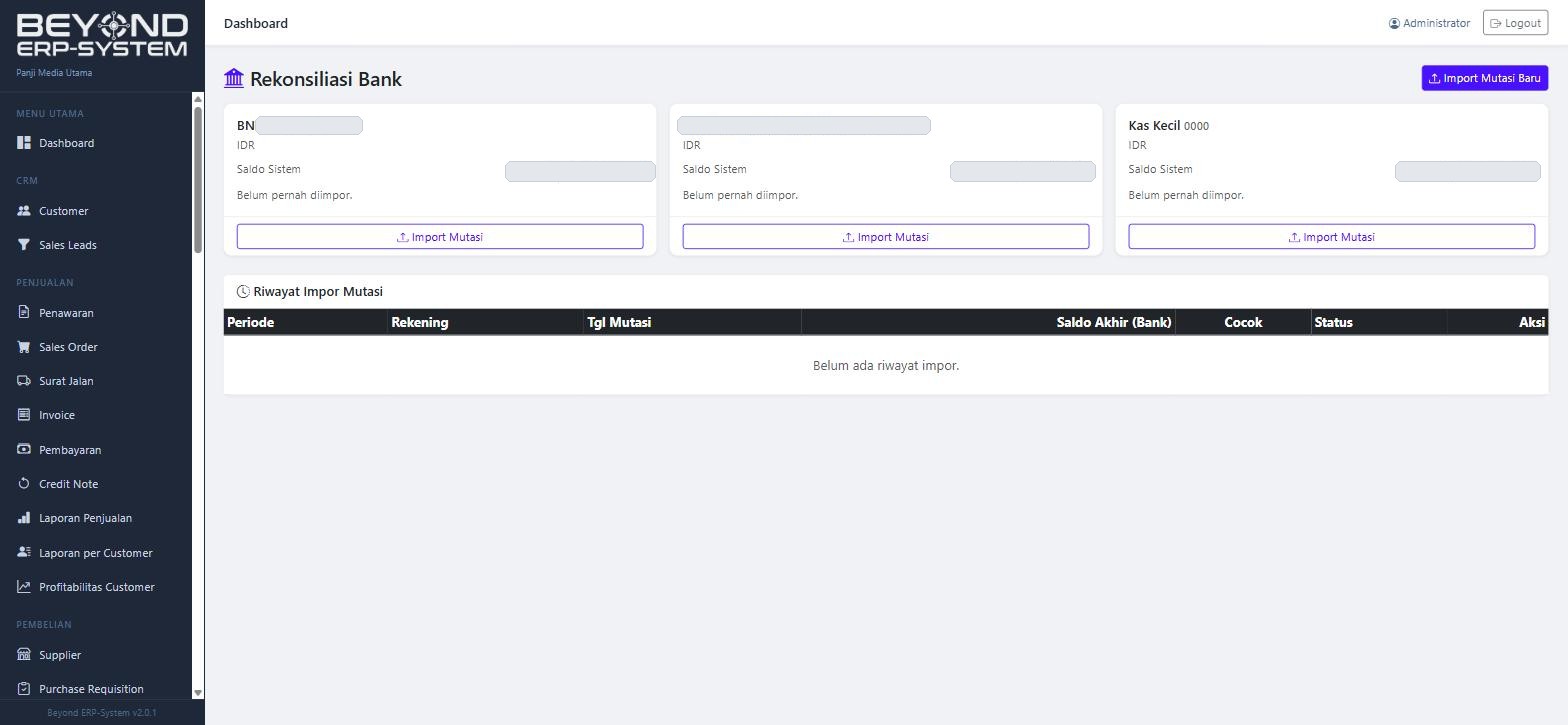This screenshot has width=1568, height=725.
Task: Click Import Mutasi on the middle account card
Action: [886, 237]
